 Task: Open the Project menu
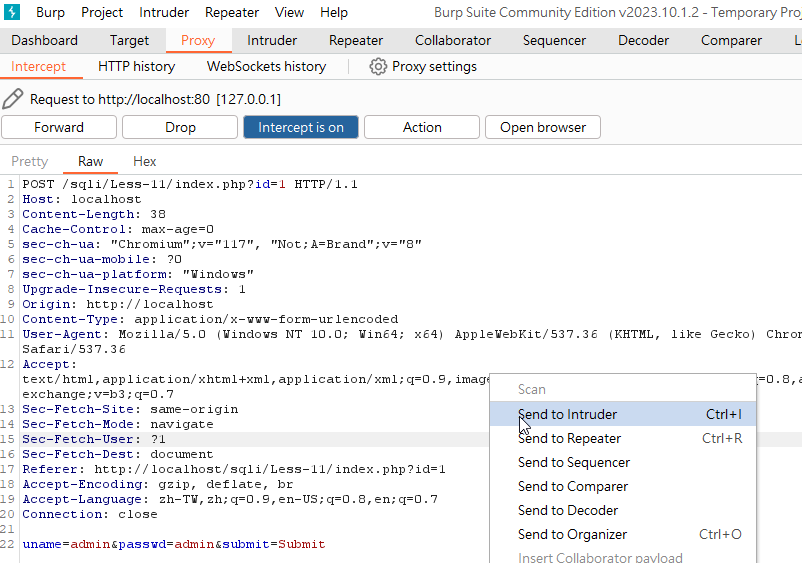[x=102, y=12]
